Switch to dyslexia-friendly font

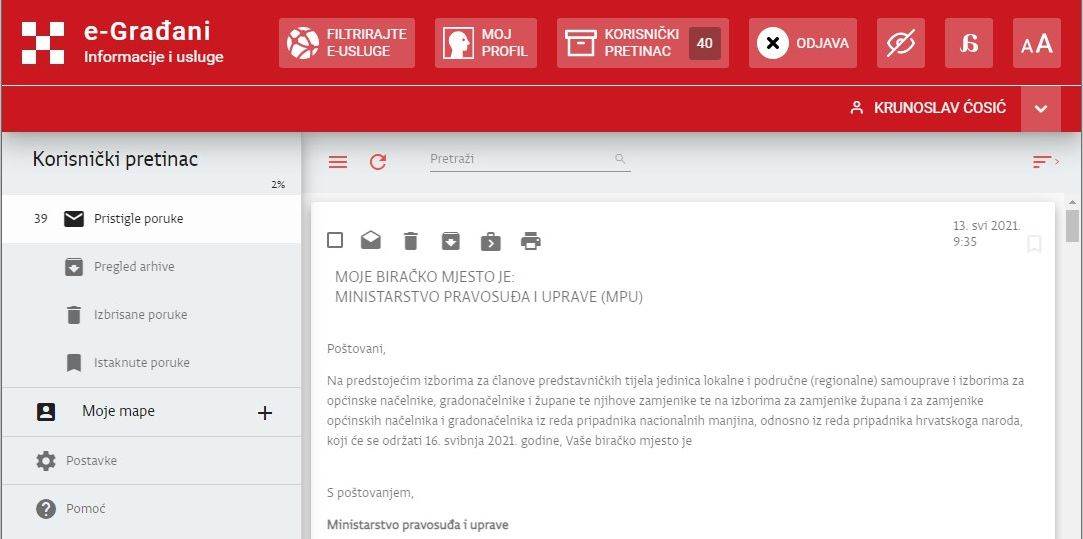[x=968, y=43]
